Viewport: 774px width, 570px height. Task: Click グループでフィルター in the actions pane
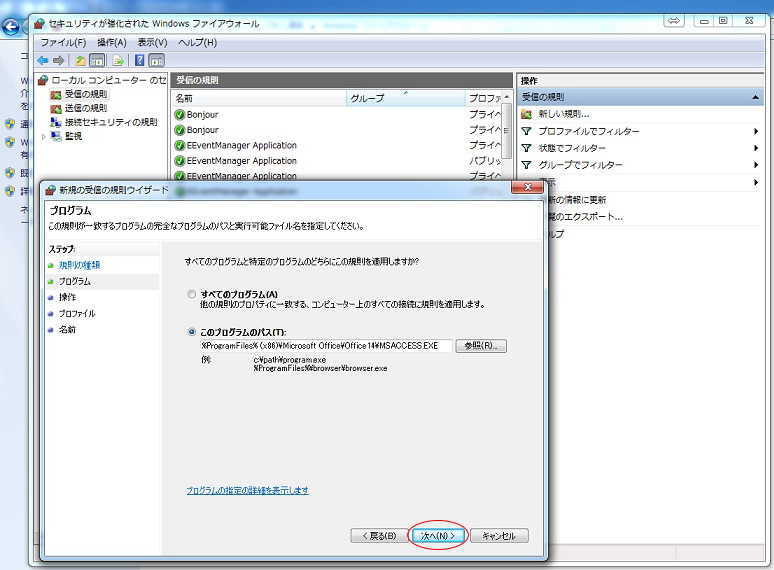(x=580, y=165)
